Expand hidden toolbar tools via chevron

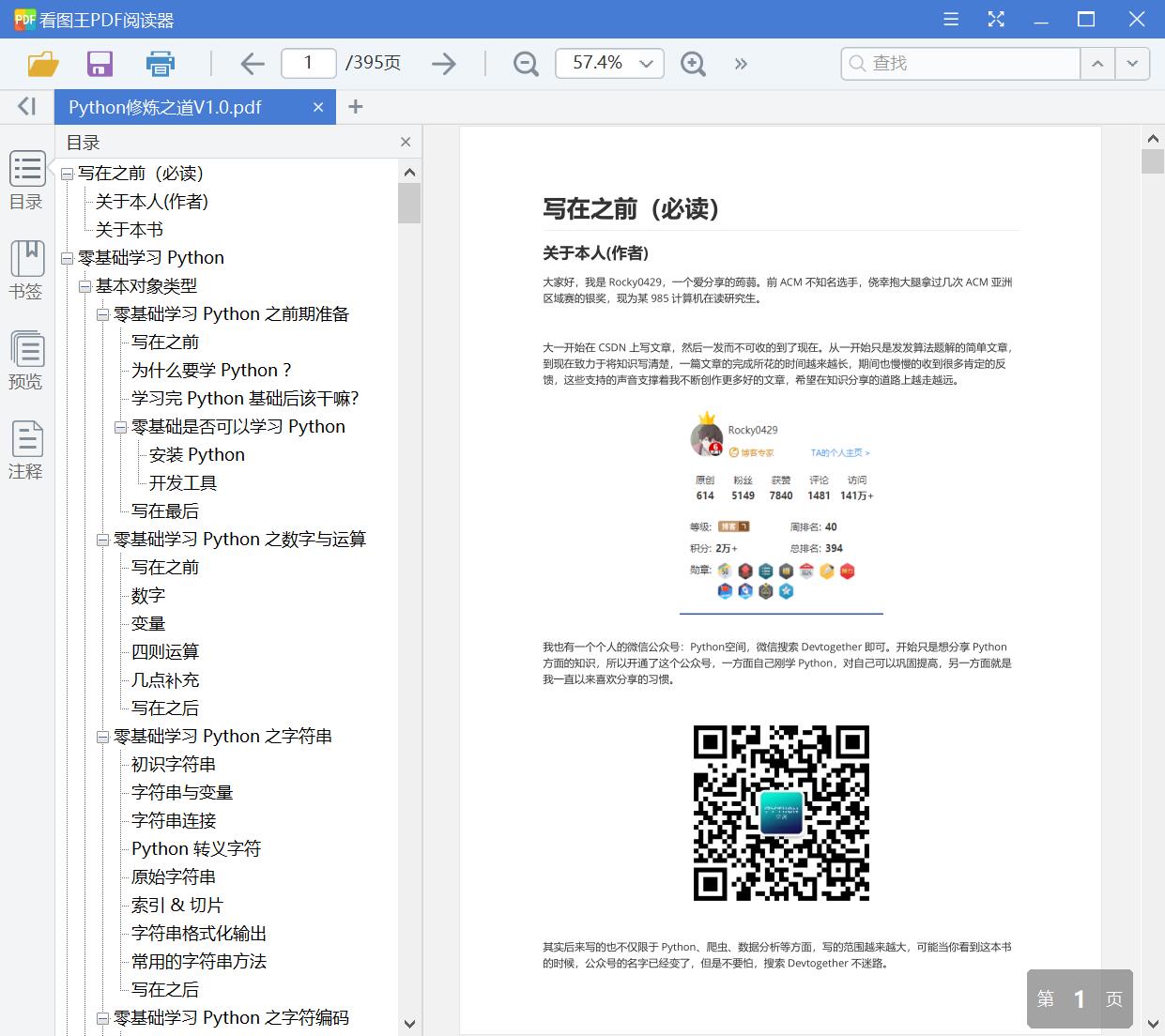tap(741, 64)
